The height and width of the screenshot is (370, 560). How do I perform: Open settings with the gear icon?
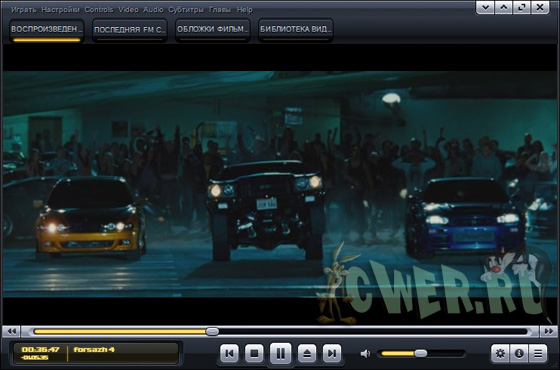(x=500, y=354)
